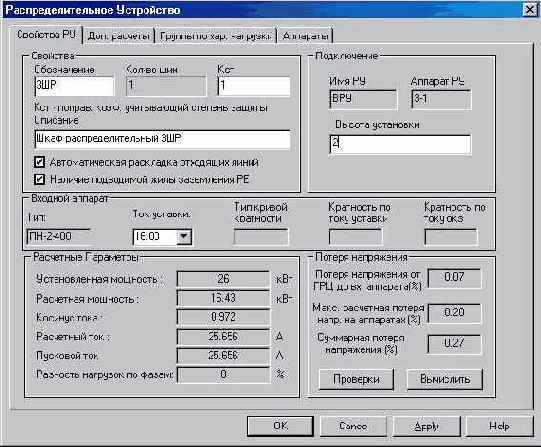Toggle Наличие подходящей жилы заземления PE checkbox
Screen dimensions: 541x447
point(39,179)
